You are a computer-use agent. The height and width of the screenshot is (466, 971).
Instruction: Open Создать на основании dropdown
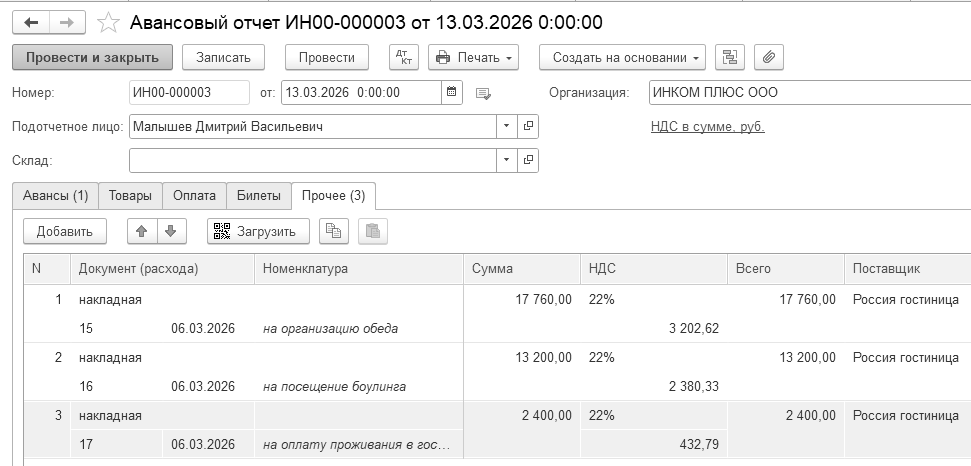pyautogui.click(x=622, y=58)
